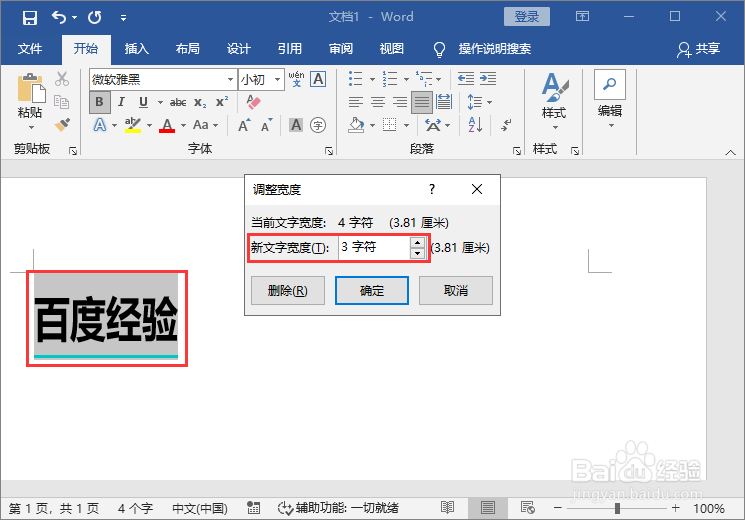Click the Clear Formatting eraser icon
The image size is (745, 520).
(254, 102)
